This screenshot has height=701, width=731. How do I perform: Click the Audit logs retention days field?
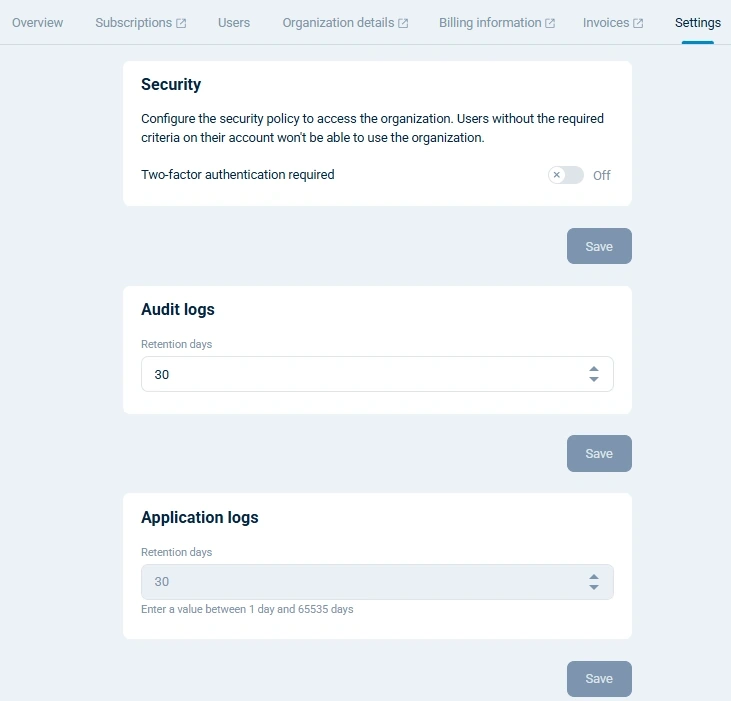point(360,374)
